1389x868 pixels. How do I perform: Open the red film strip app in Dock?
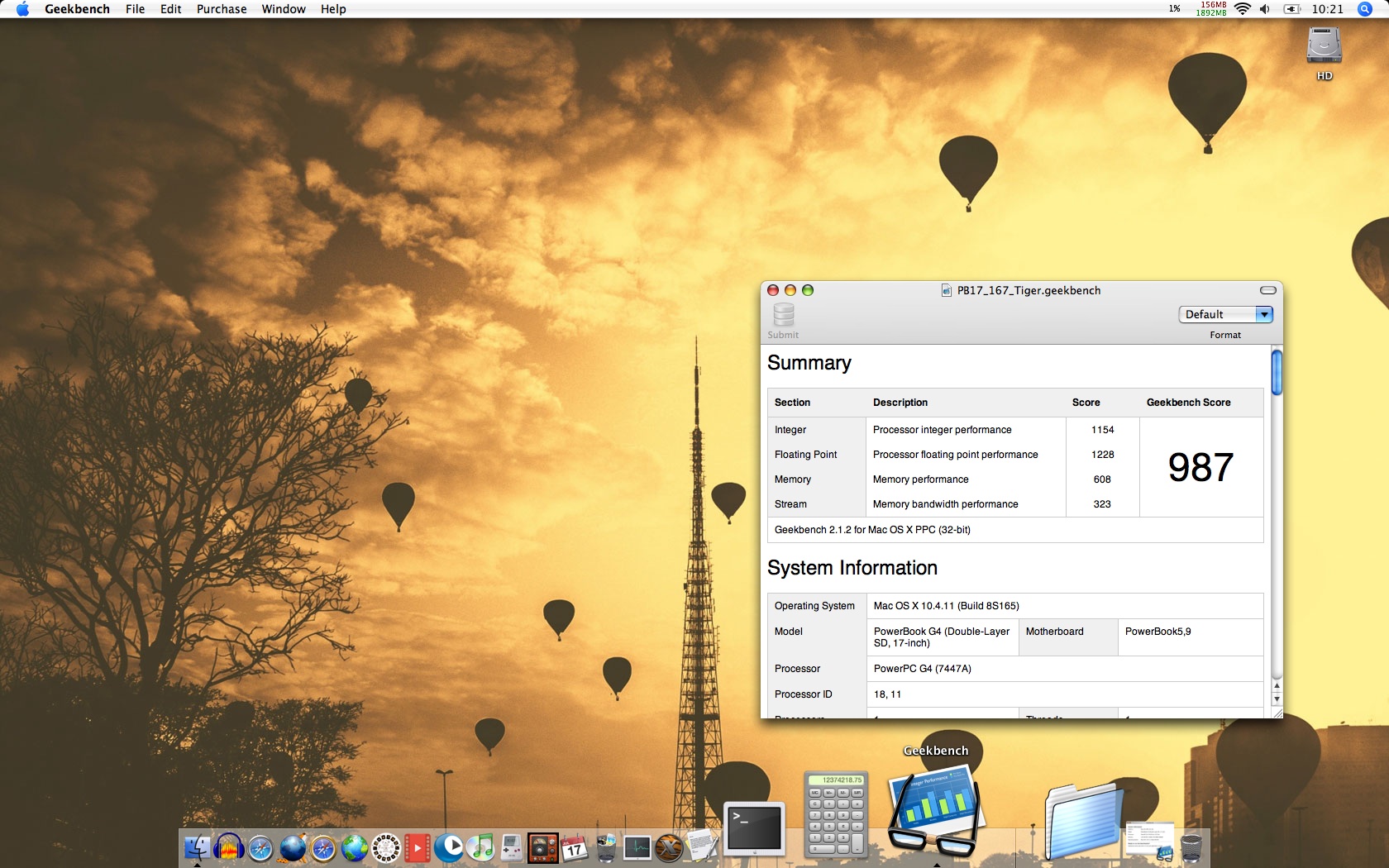(418, 848)
